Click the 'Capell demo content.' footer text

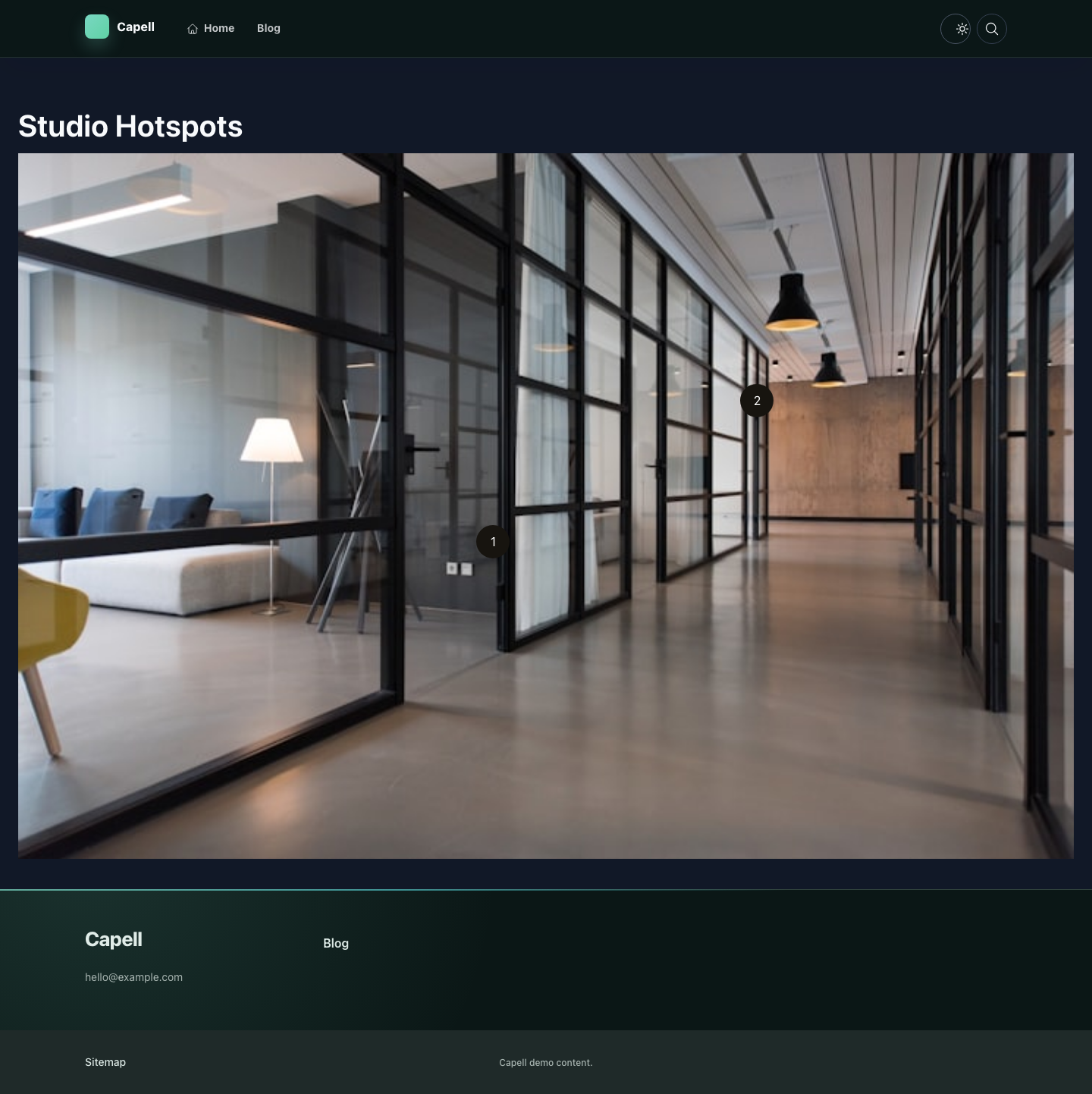point(546,1062)
